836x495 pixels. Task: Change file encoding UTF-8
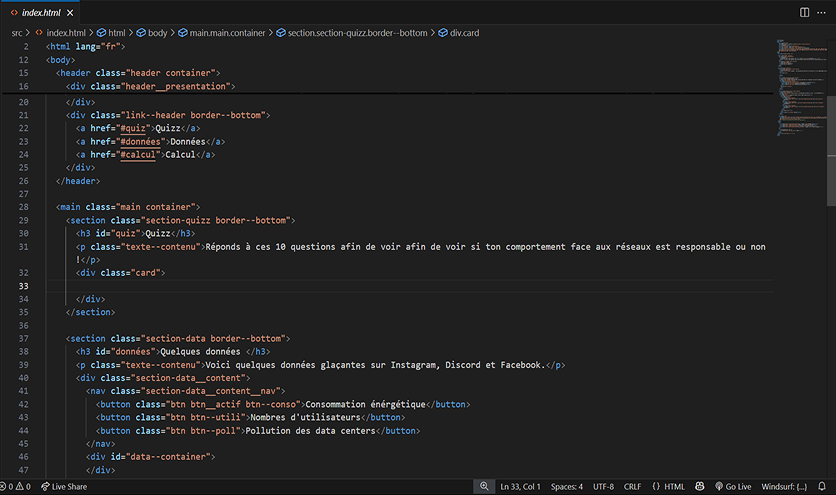click(604, 486)
